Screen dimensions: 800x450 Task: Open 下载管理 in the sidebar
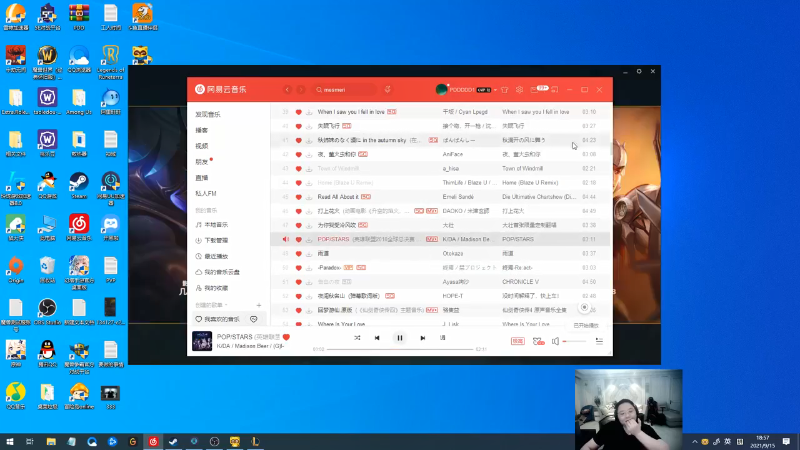[216, 241]
